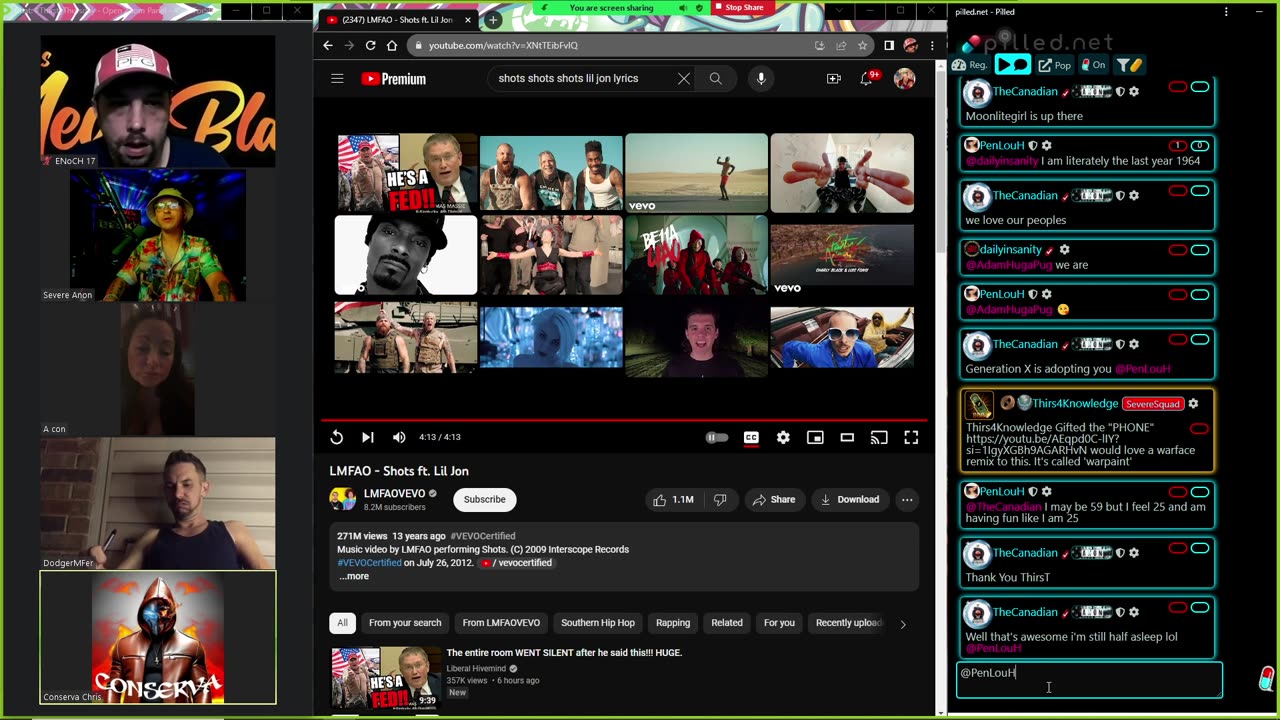
Task: Go back in the Chrome browser
Action: click(x=328, y=45)
